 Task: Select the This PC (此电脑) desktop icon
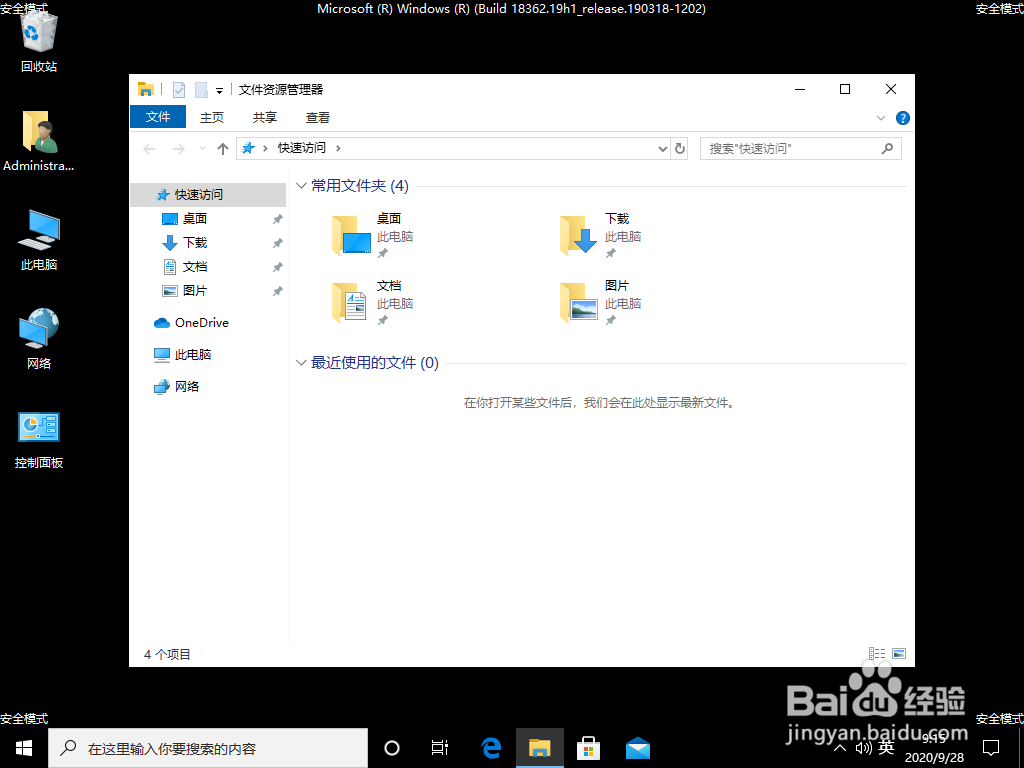39,239
